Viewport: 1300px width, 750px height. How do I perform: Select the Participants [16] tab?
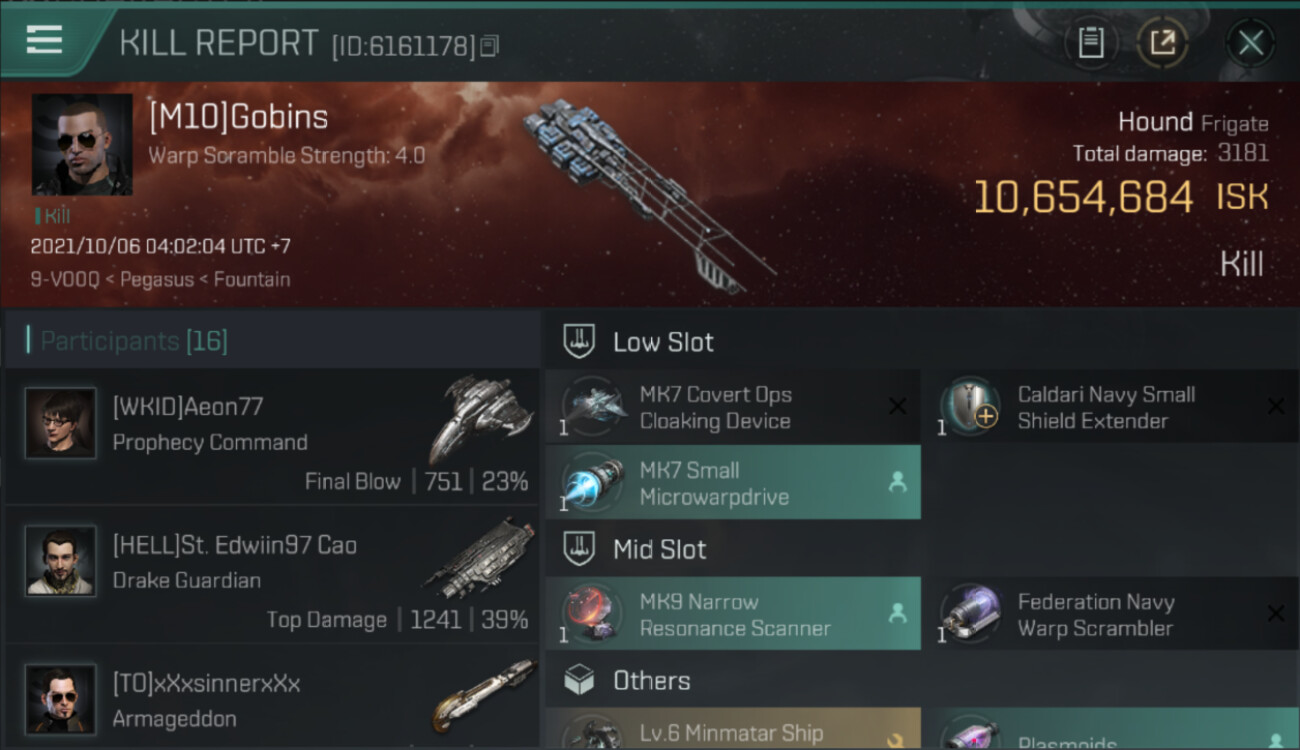(133, 341)
